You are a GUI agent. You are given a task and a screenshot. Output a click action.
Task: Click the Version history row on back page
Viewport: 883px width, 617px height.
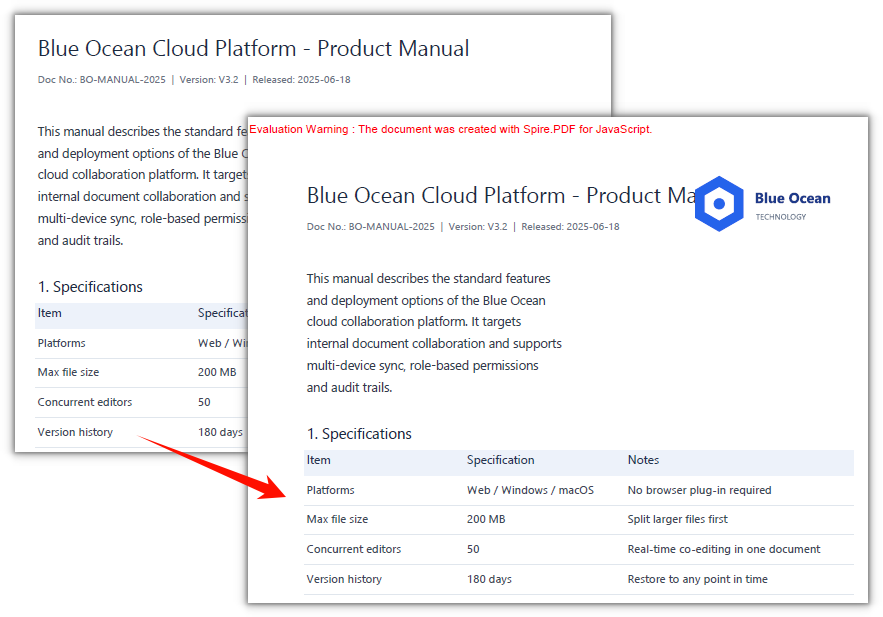pos(141,432)
